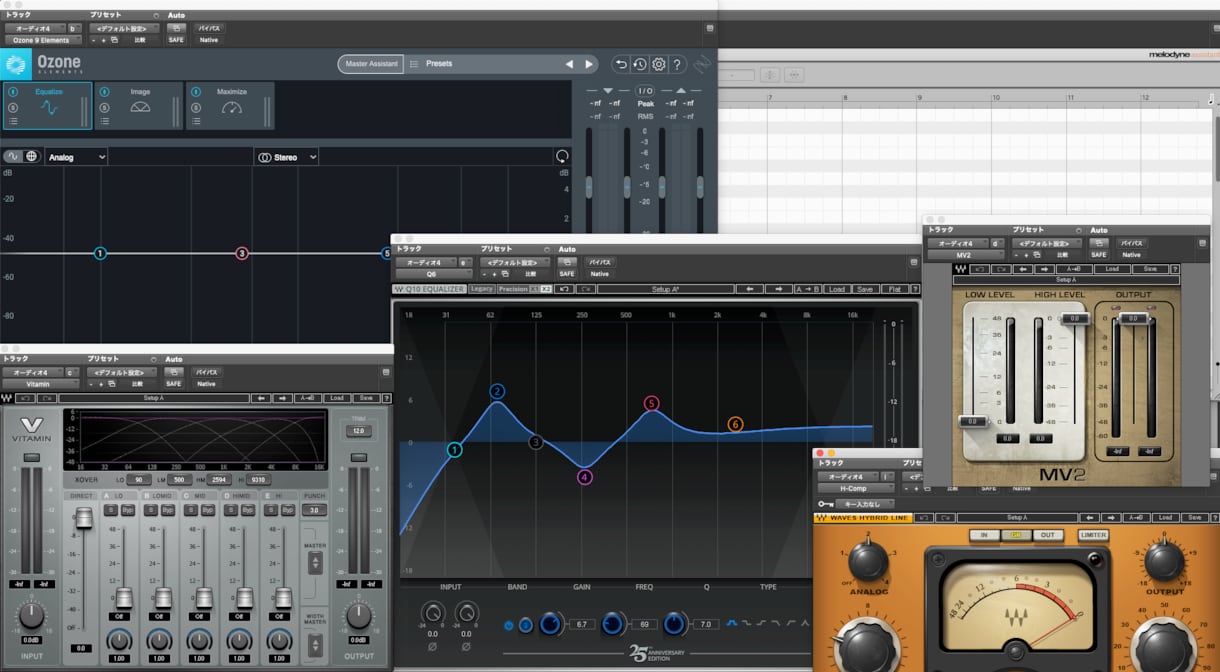Click Ozone undo icon
Image resolution: width=1220 pixels, height=672 pixels.
click(621, 64)
